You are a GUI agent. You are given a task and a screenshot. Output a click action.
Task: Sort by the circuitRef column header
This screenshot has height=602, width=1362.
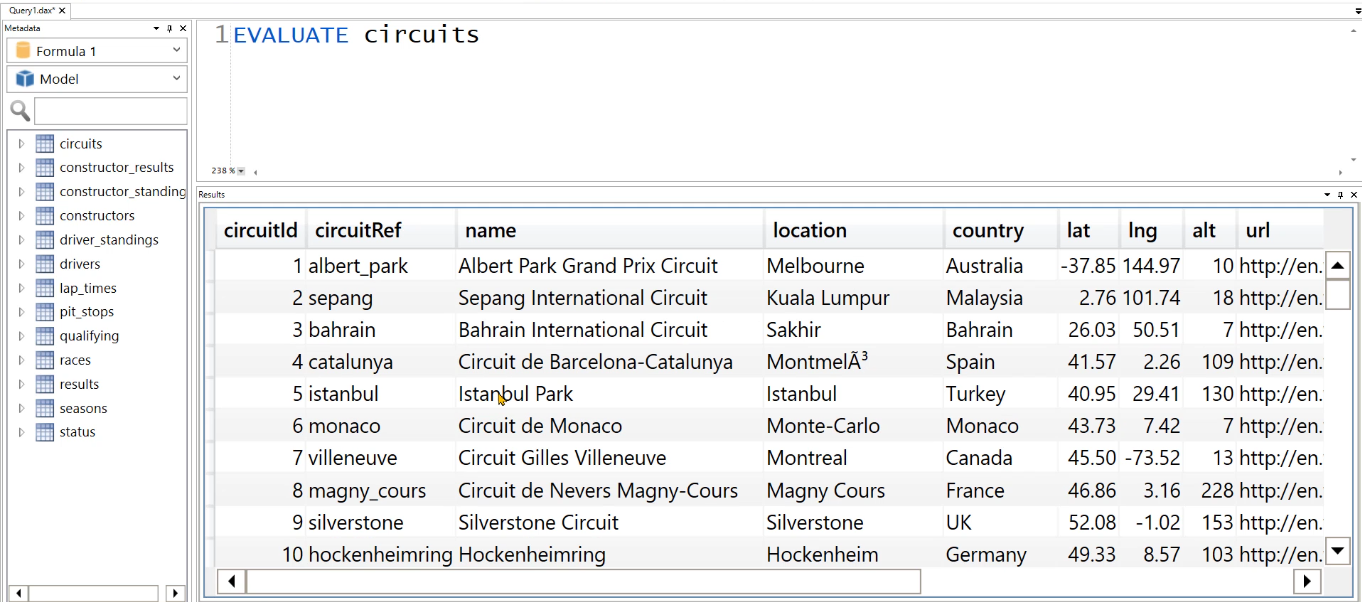[x=381, y=230]
